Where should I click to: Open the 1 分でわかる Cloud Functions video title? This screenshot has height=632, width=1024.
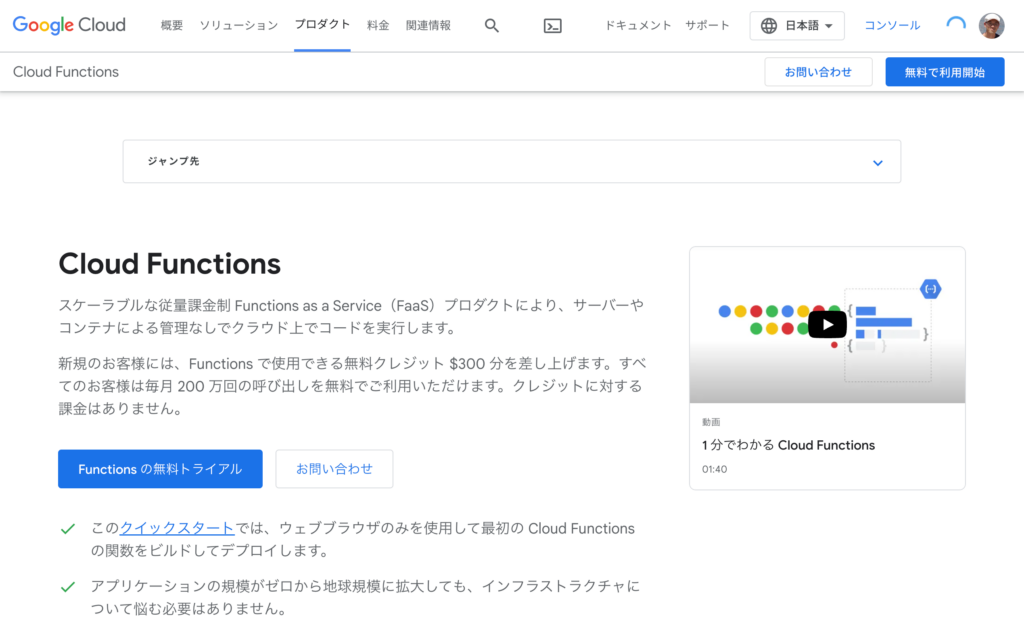788,445
